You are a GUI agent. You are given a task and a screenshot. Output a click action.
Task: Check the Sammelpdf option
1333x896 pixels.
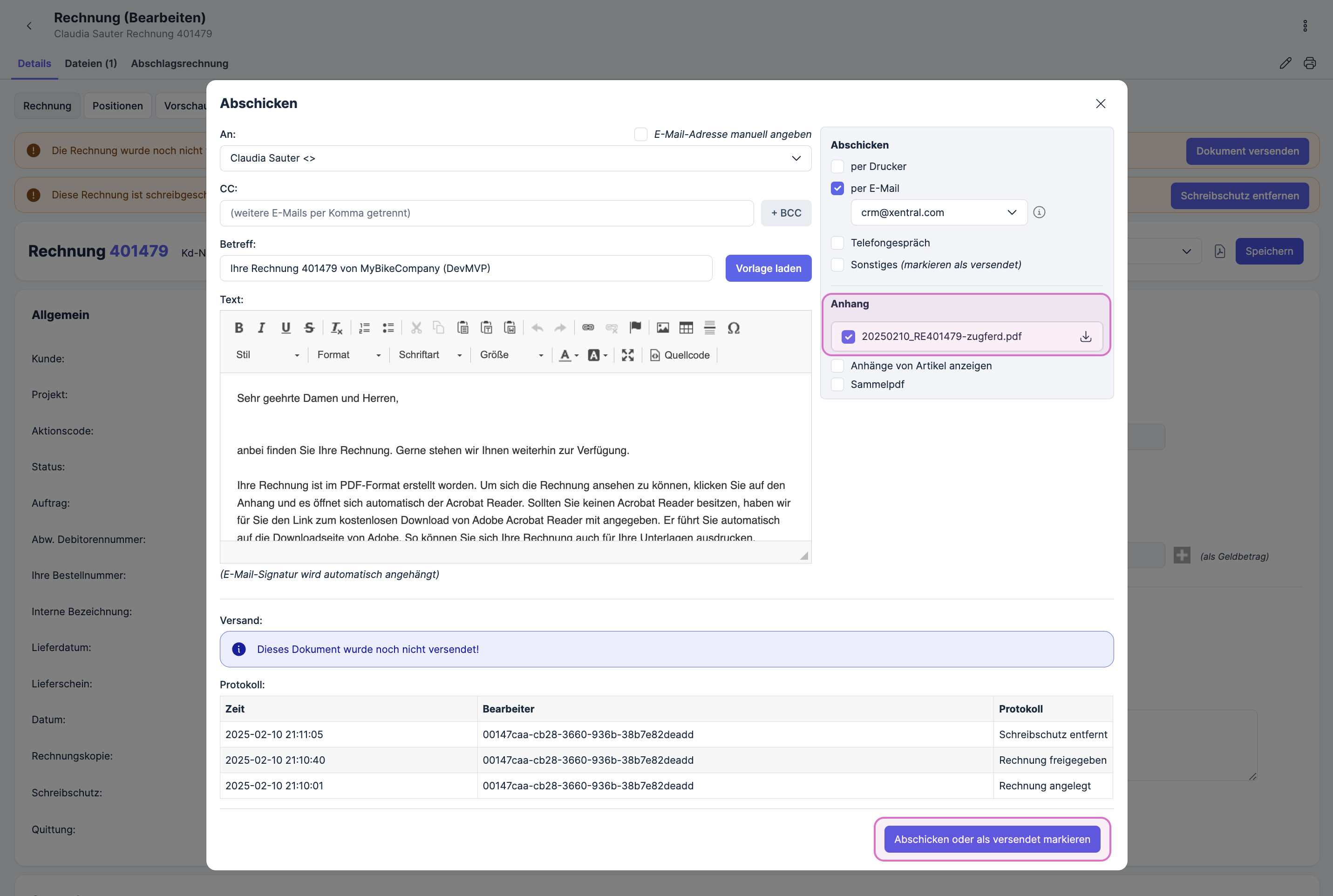tap(837, 385)
